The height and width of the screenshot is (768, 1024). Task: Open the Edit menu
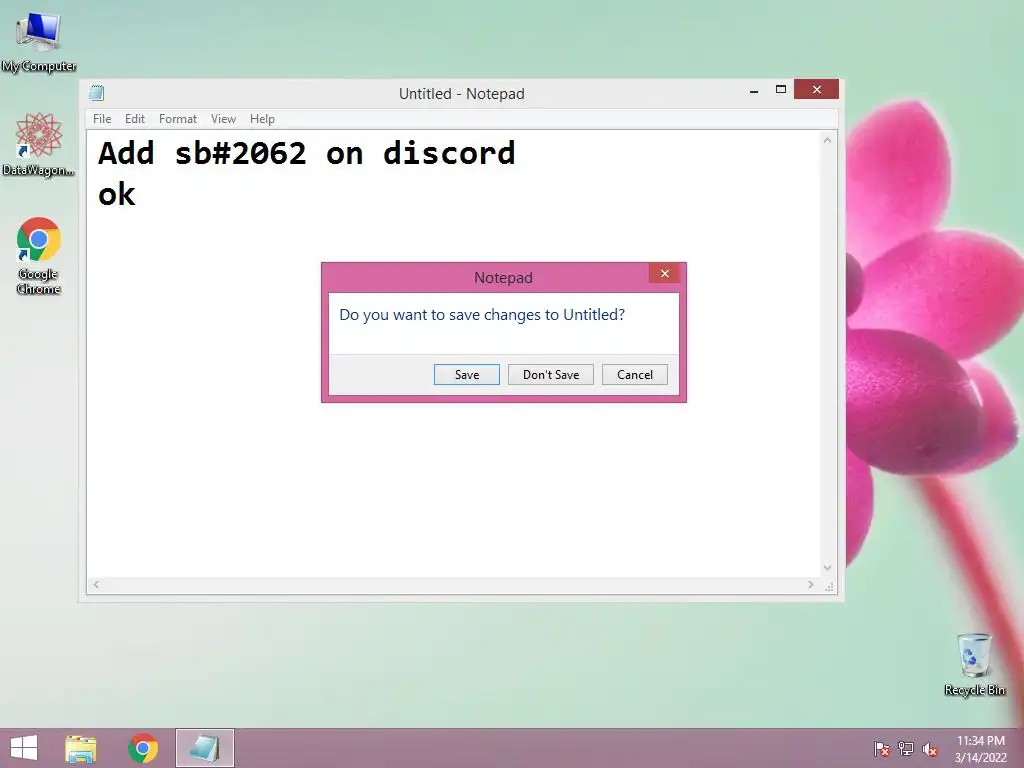[135, 119]
